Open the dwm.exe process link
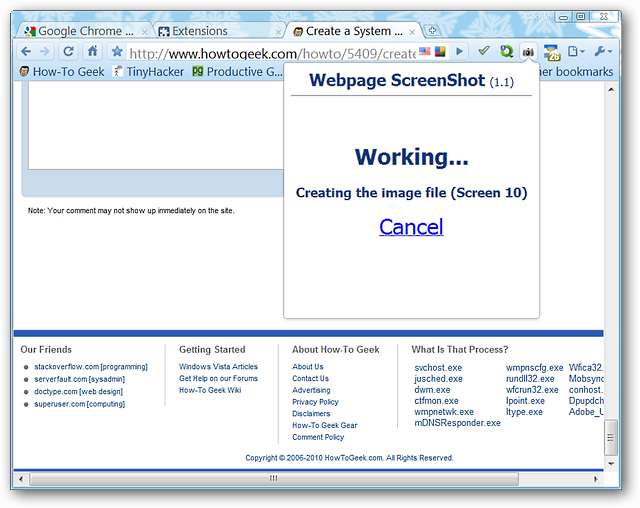The width and height of the screenshot is (640, 508). [432, 390]
